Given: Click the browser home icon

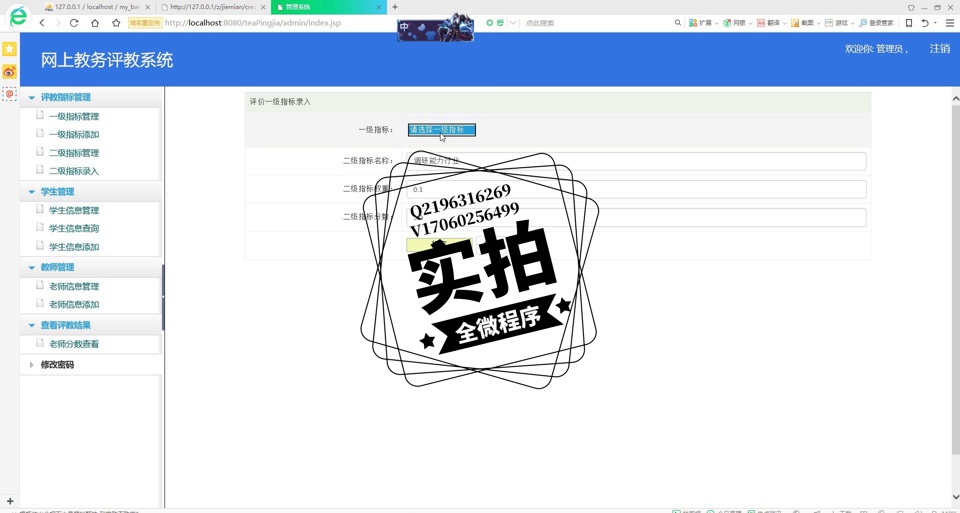Looking at the screenshot, I should [x=95, y=23].
